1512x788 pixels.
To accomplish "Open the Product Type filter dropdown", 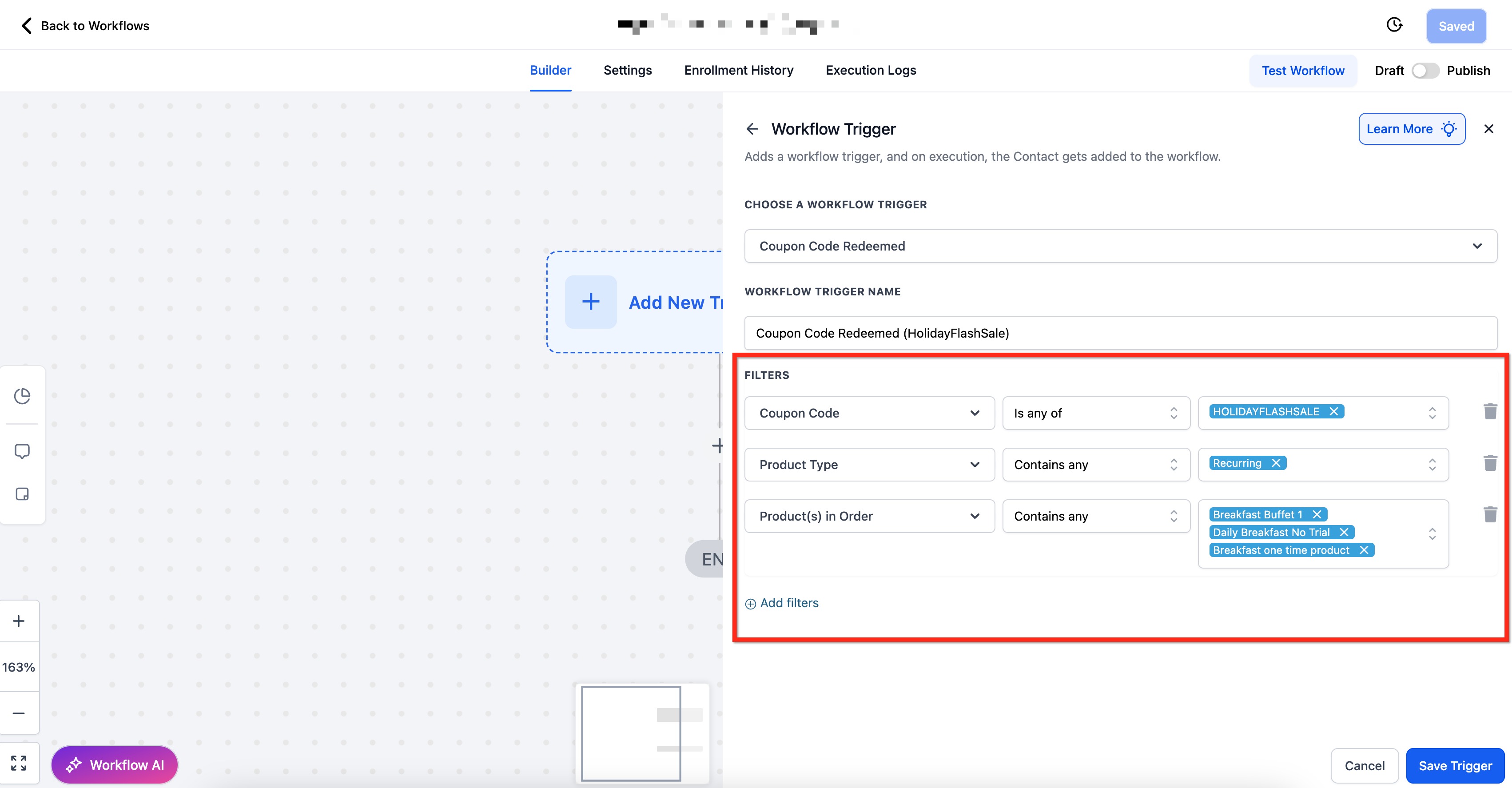I will click(x=869, y=465).
